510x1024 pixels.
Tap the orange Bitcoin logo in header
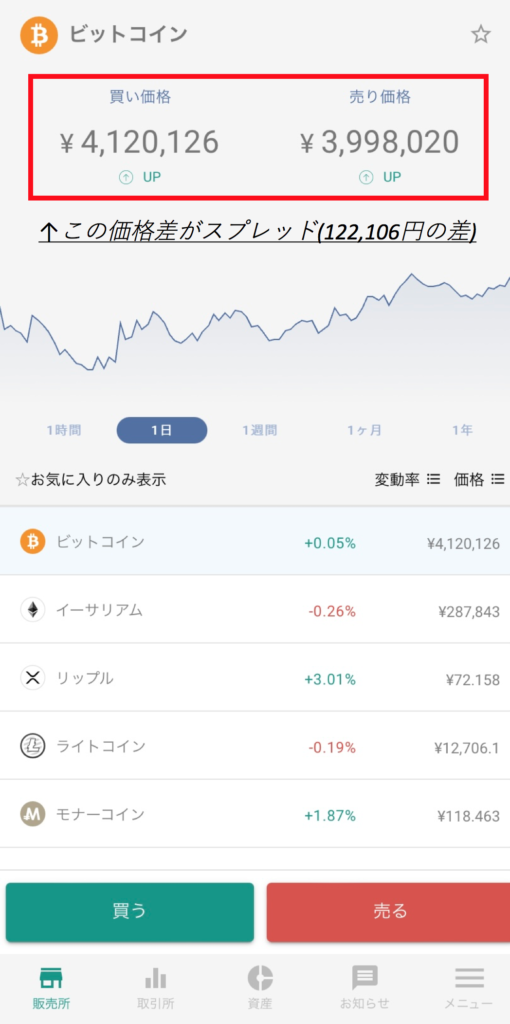pyautogui.click(x=39, y=35)
